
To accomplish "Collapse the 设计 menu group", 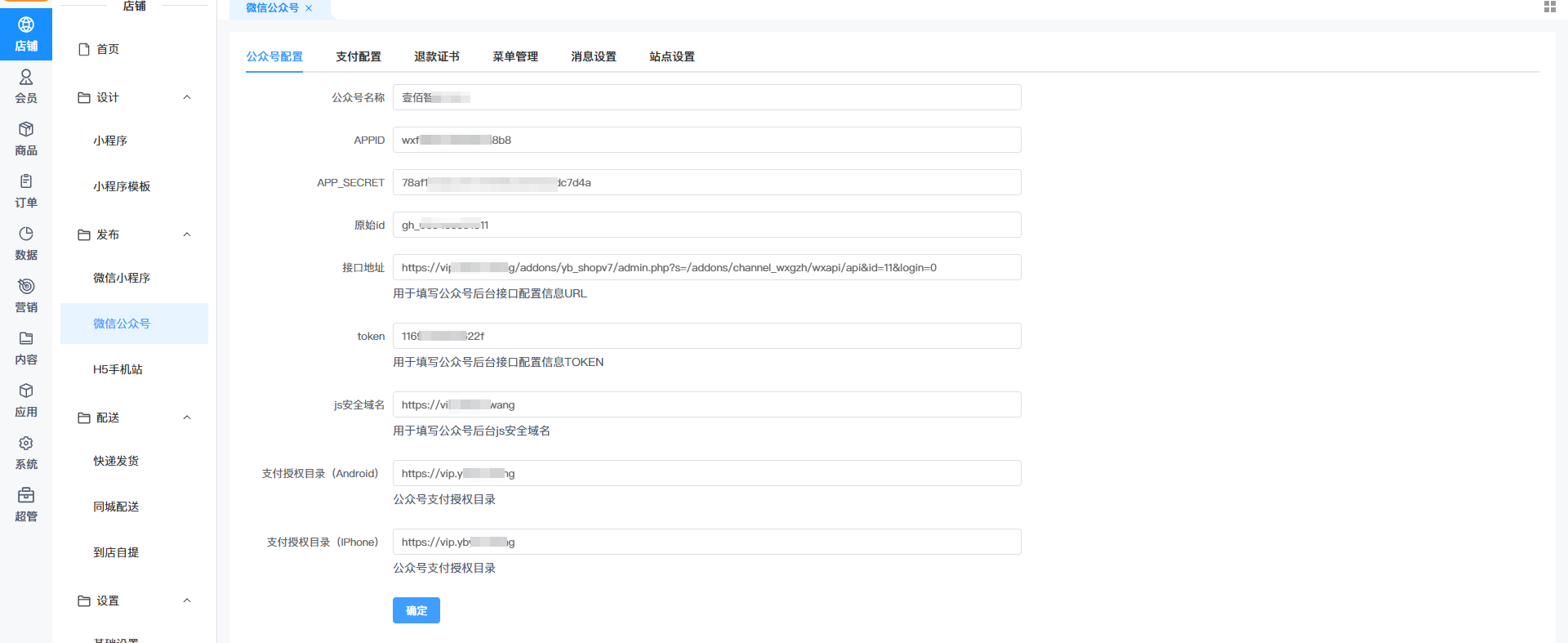I will (187, 97).
